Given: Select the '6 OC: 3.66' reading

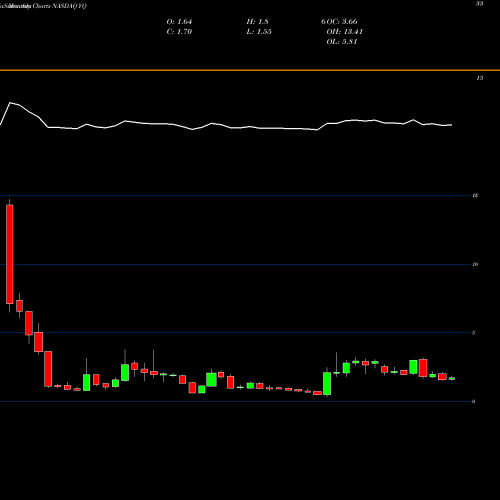Looking at the screenshot, I should click(339, 22).
